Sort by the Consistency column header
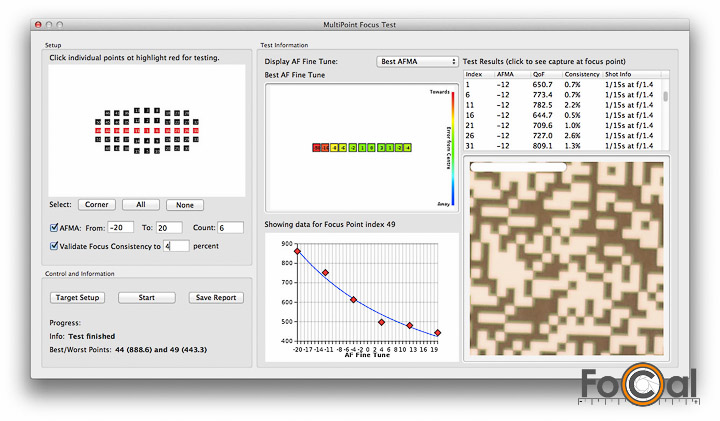The width and height of the screenshot is (720, 421). pyautogui.click(x=582, y=74)
